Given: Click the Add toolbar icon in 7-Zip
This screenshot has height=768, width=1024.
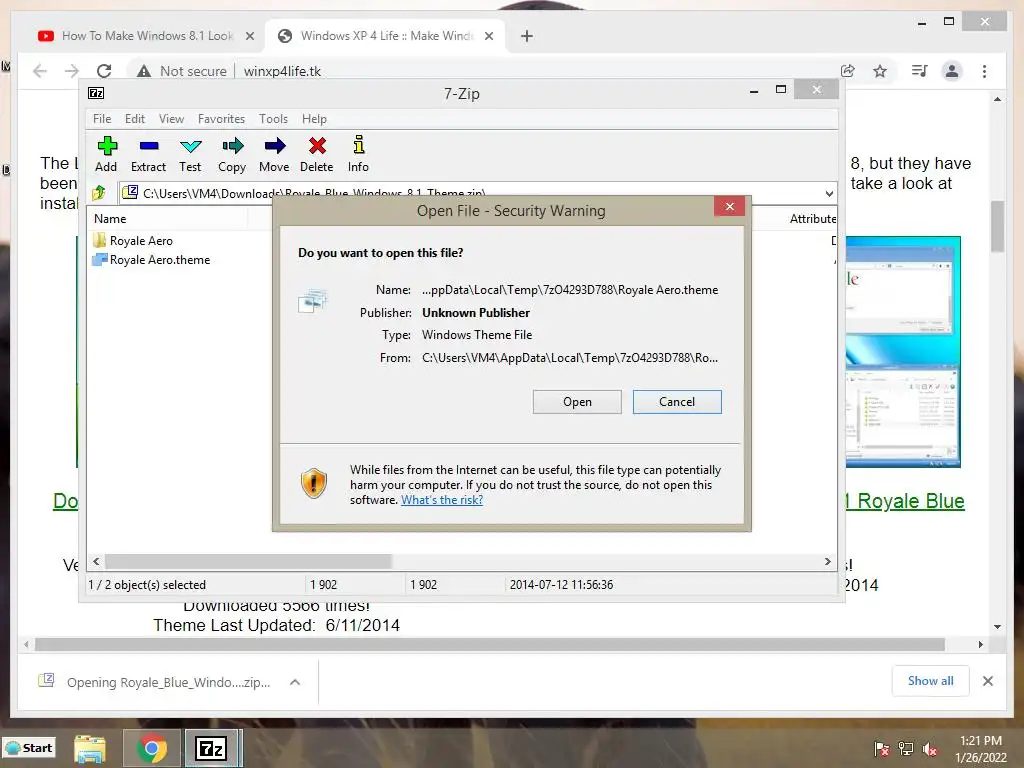Looking at the screenshot, I should pos(106,154).
